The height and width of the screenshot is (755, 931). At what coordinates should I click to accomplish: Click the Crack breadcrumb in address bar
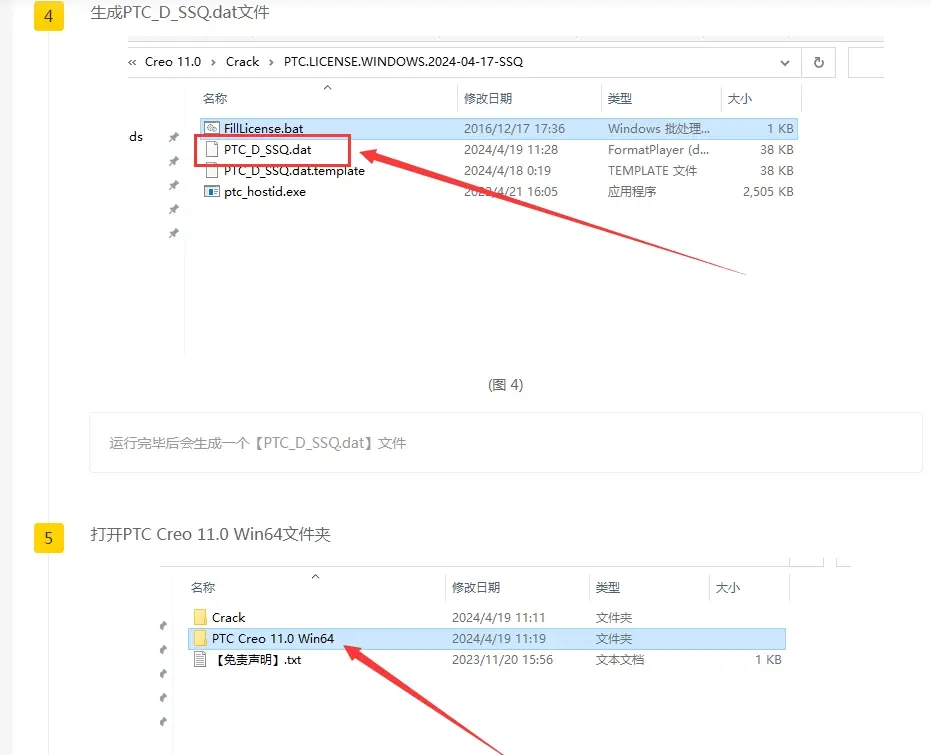point(242,62)
